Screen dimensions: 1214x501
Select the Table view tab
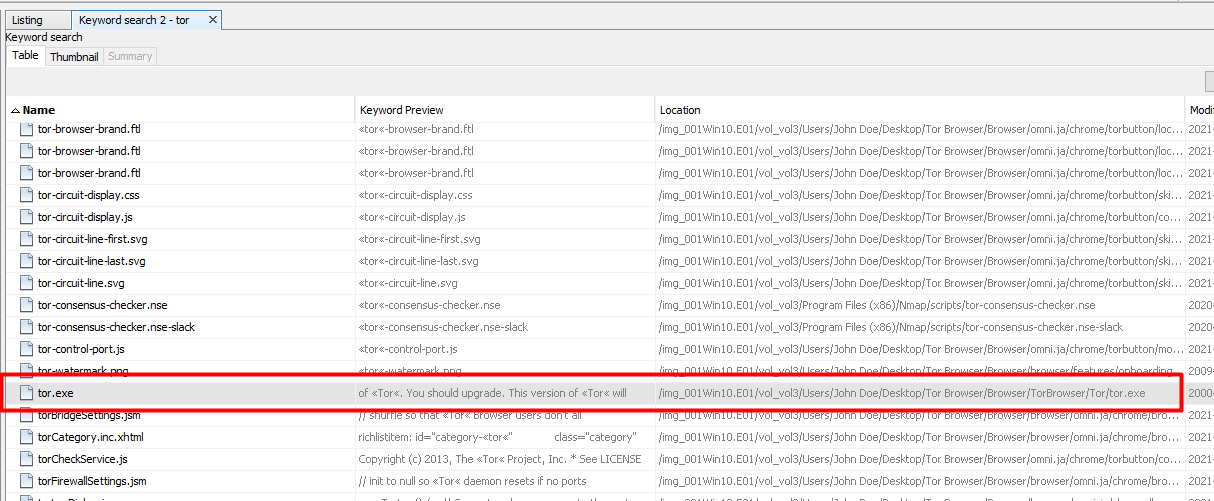(x=25, y=56)
